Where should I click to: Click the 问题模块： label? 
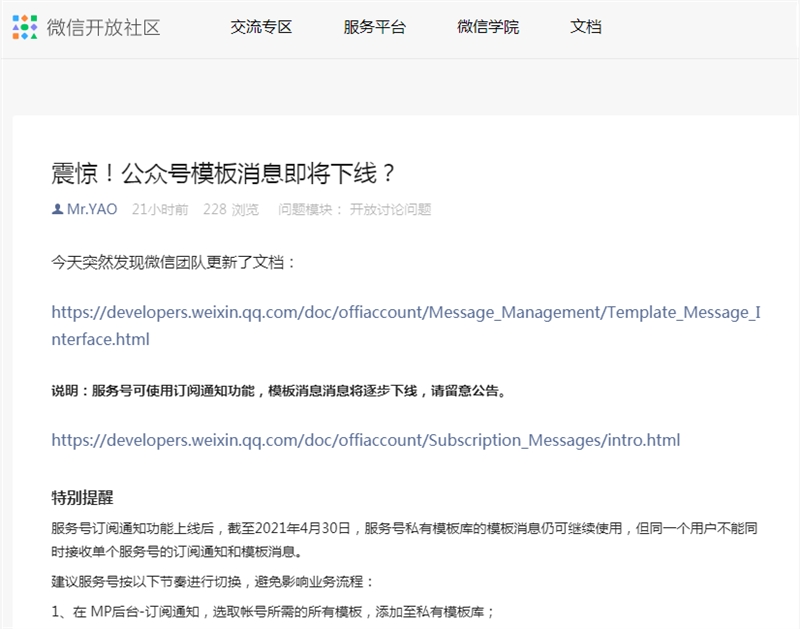tap(310, 209)
